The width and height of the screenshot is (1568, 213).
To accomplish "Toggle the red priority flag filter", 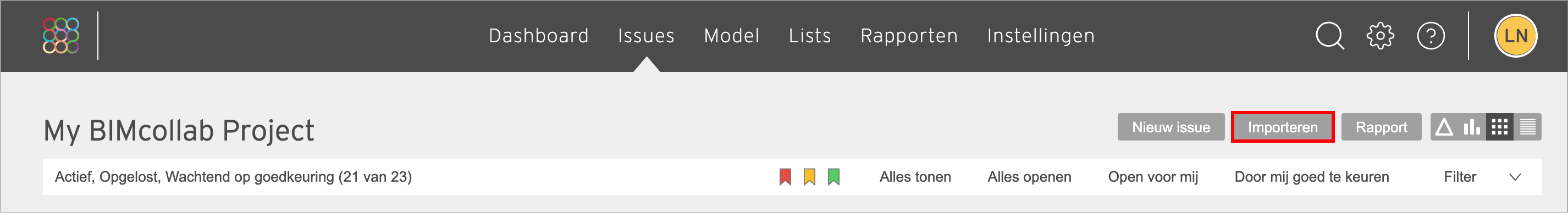I will [785, 177].
